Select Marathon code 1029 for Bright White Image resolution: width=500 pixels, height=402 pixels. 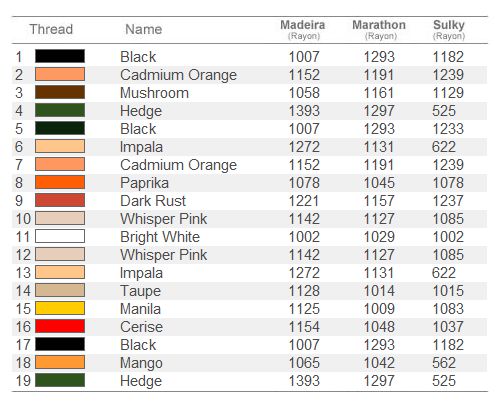click(379, 237)
